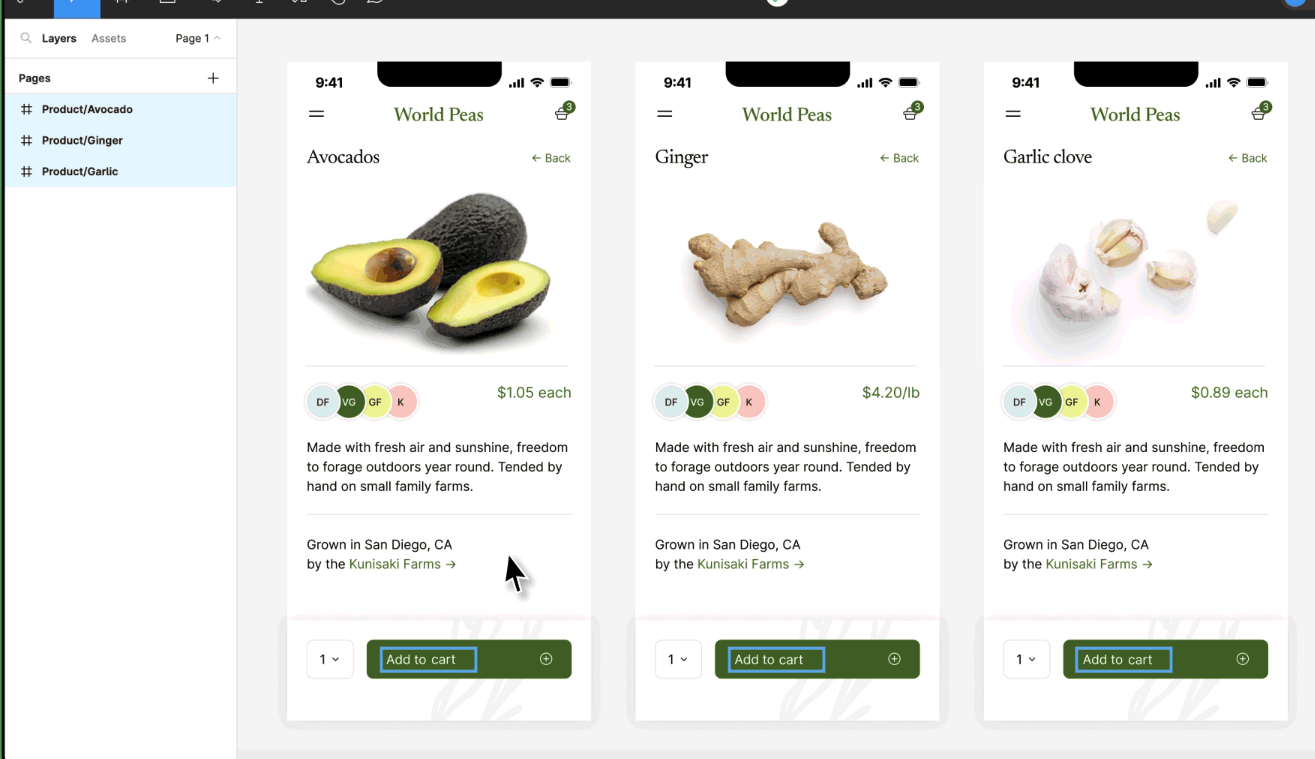Expand the Page 1 dropdown
Viewport: 1315px width, 759px height.
pyautogui.click(x=198, y=39)
